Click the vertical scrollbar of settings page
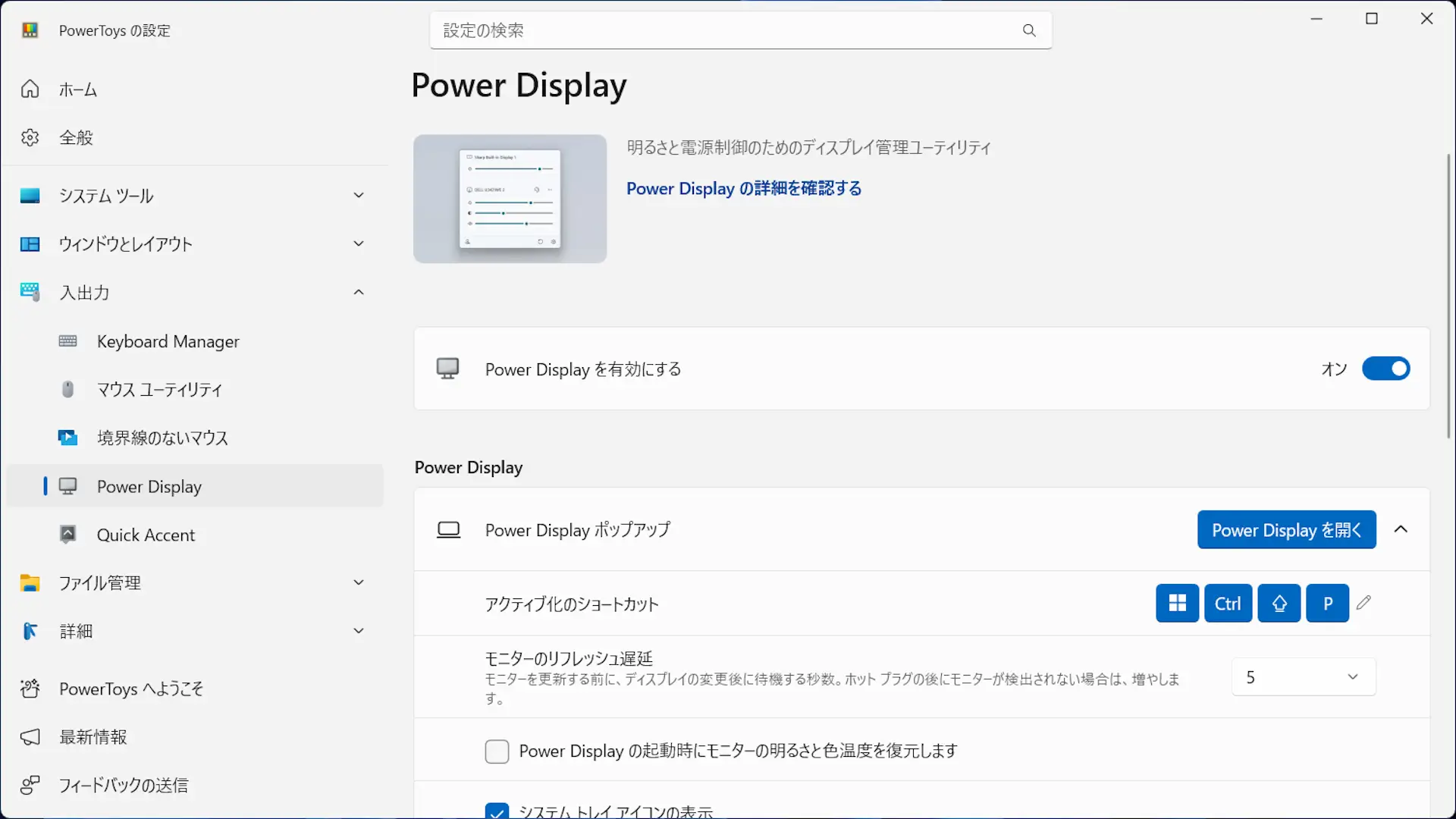The height and width of the screenshot is (819, 1456). 1448,296
